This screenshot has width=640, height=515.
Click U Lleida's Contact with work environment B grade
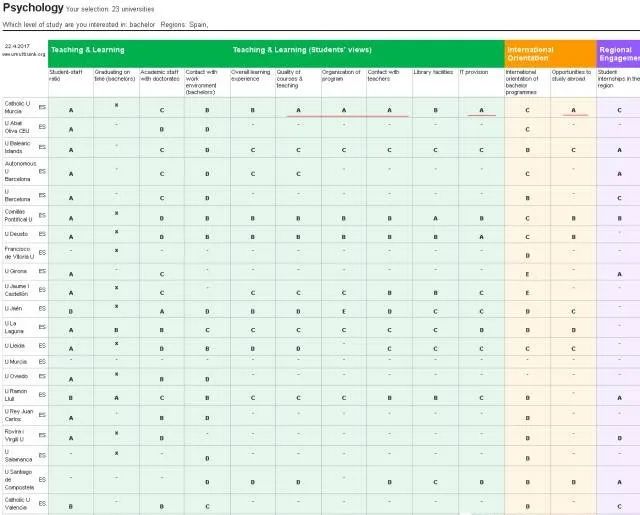point(207,349)
